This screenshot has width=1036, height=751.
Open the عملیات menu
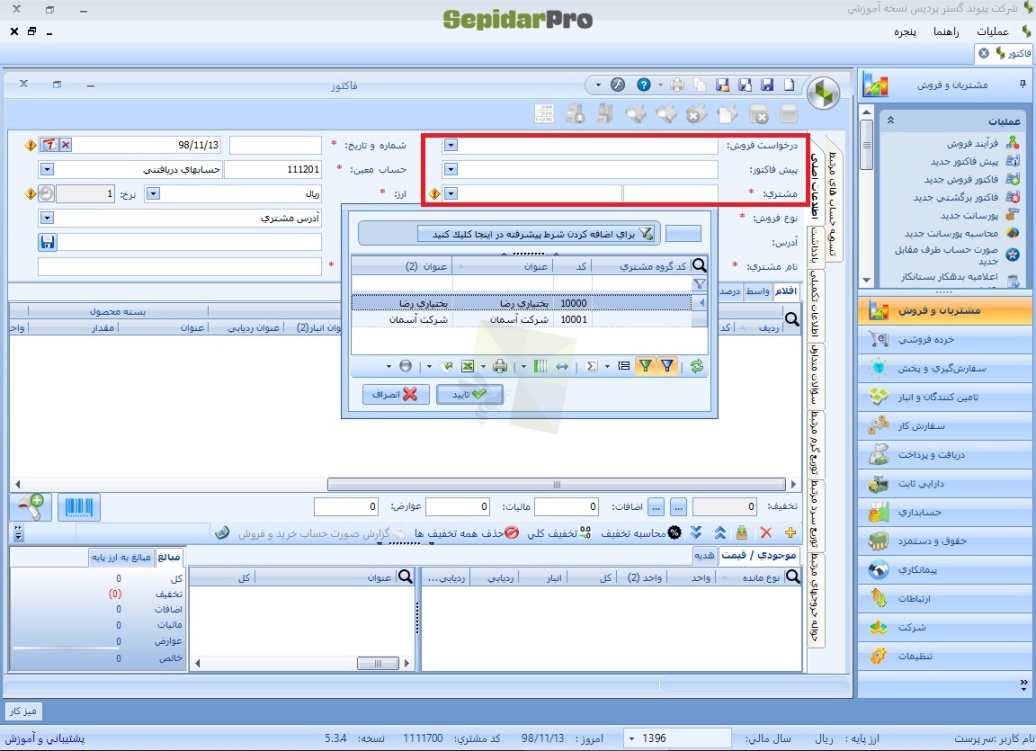click(992, 32)
